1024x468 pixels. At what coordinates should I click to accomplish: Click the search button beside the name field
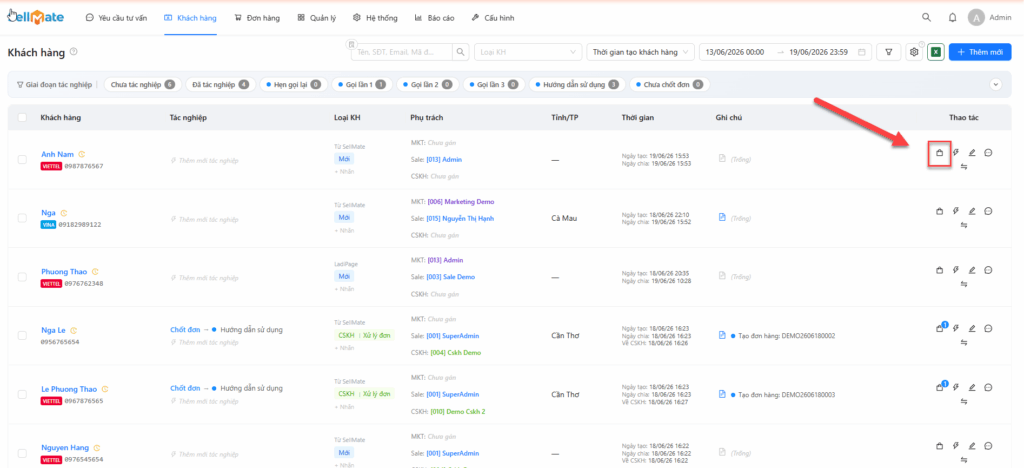pos(461,52)
